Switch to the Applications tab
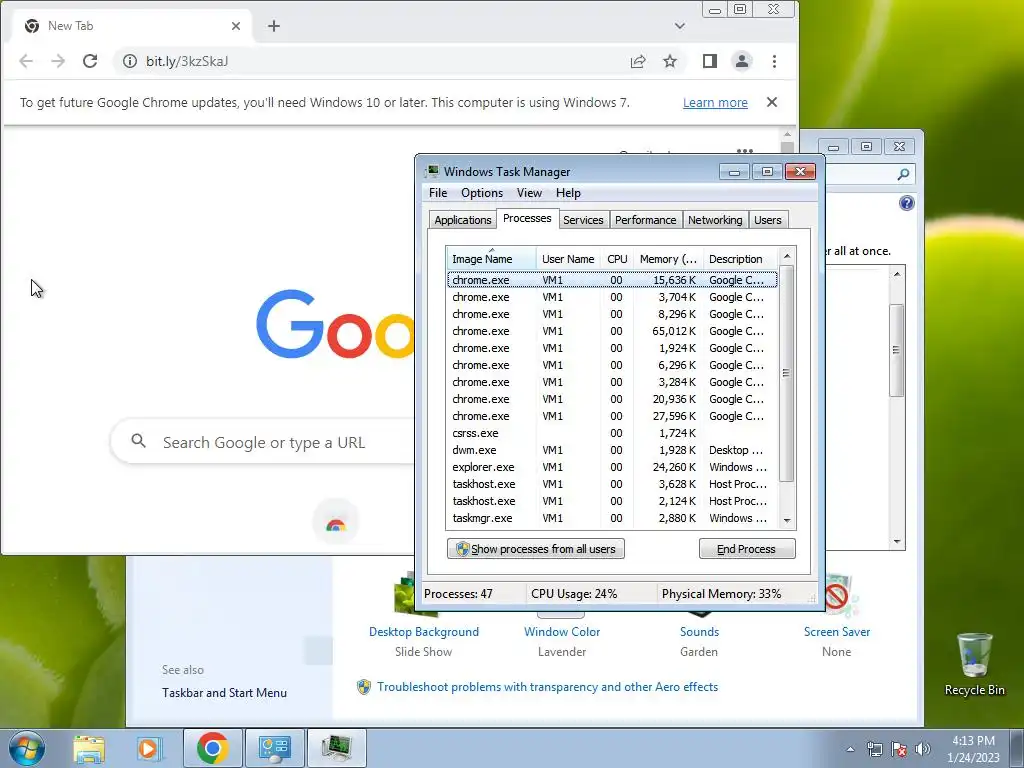Screen dimensions: 1024x768 click(462, 220)
